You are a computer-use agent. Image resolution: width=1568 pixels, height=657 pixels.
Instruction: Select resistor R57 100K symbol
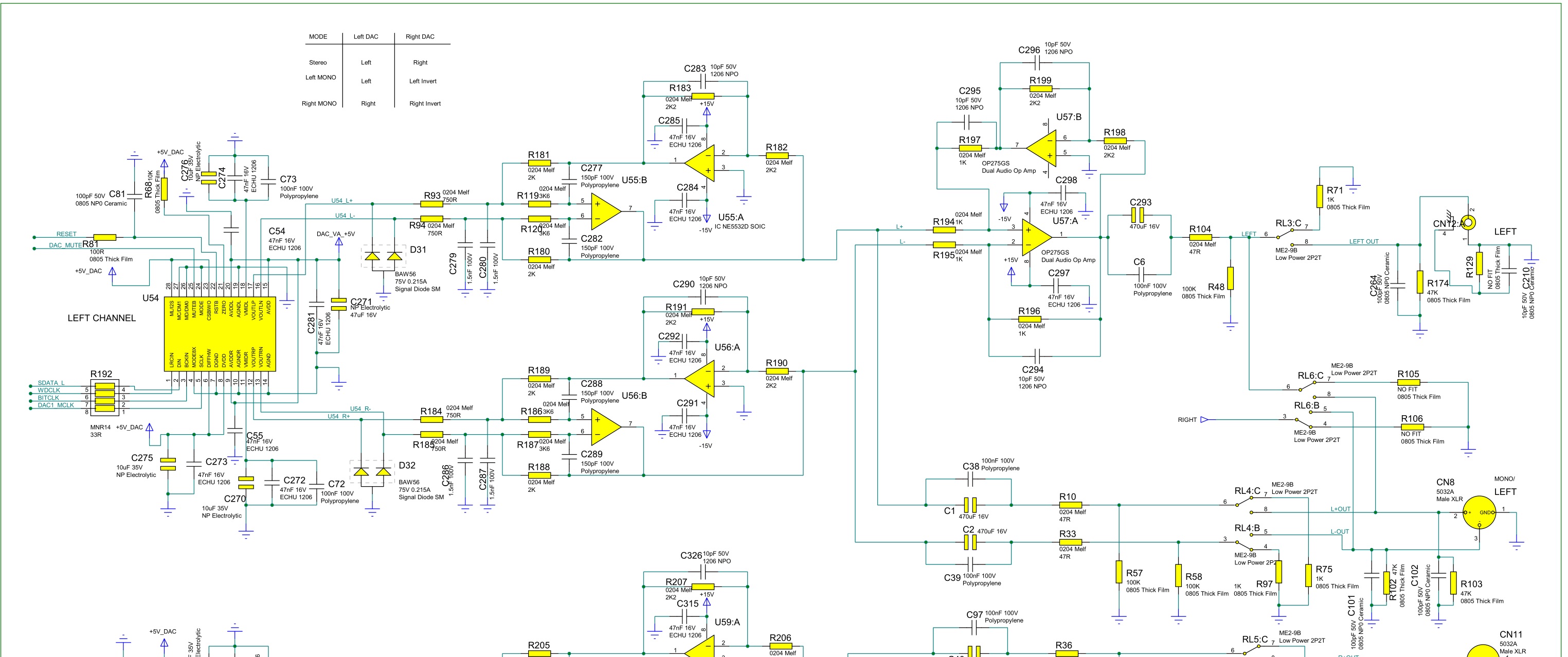[1119, 572]
